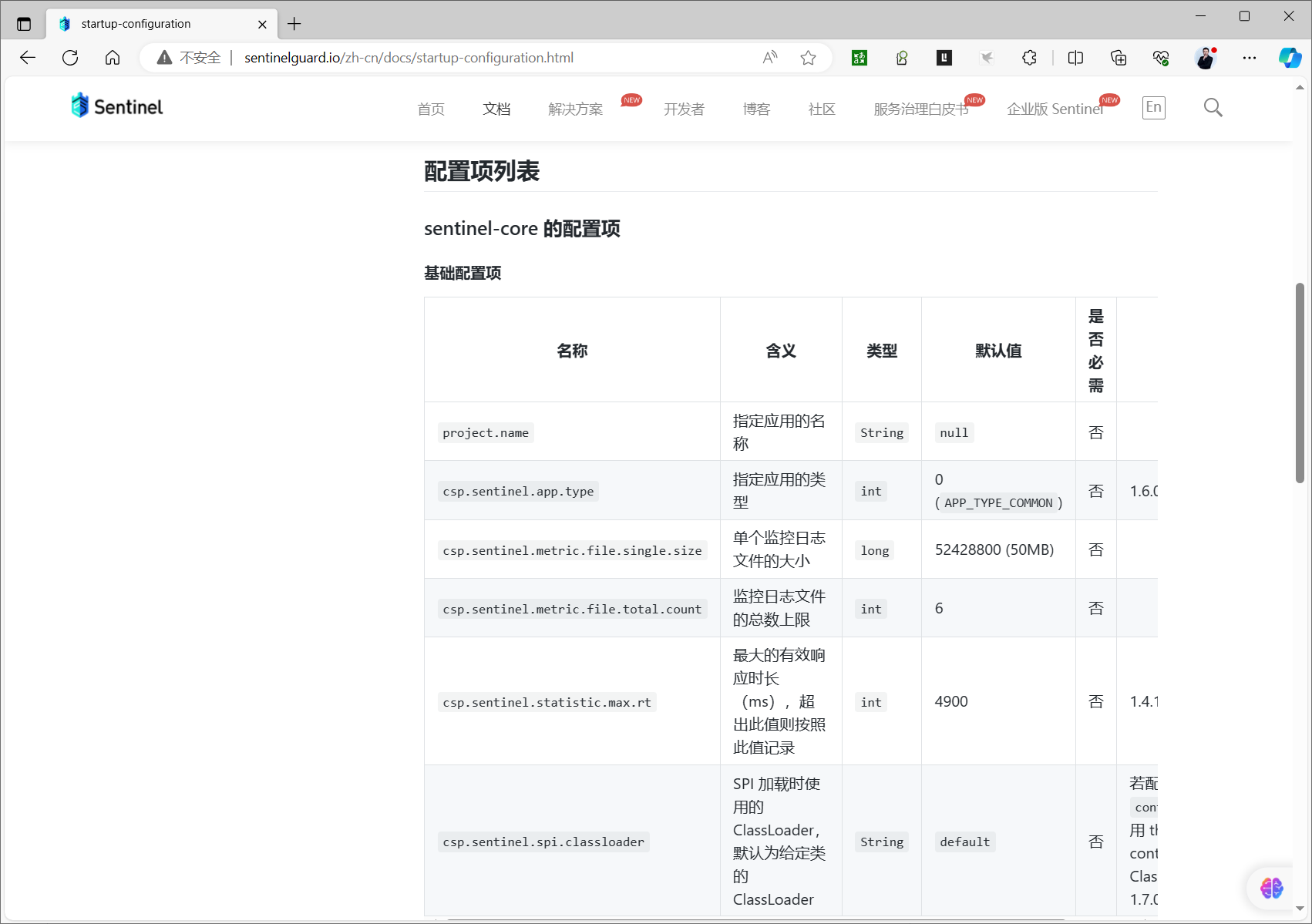Add this page to favorites
The height and width of the screenshot is (924, 1312).
(808, 58)
